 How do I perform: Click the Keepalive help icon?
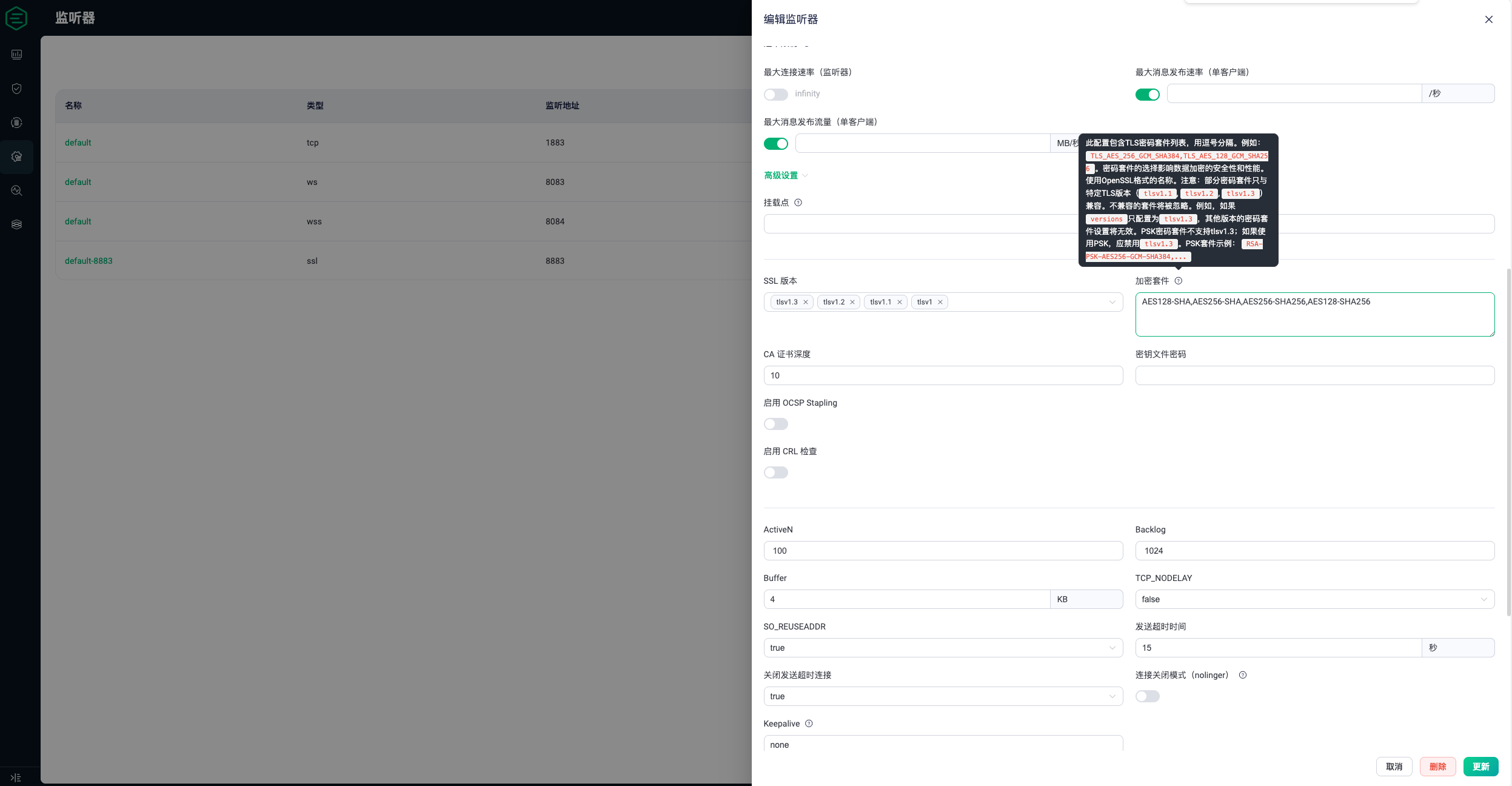[809, 724]
